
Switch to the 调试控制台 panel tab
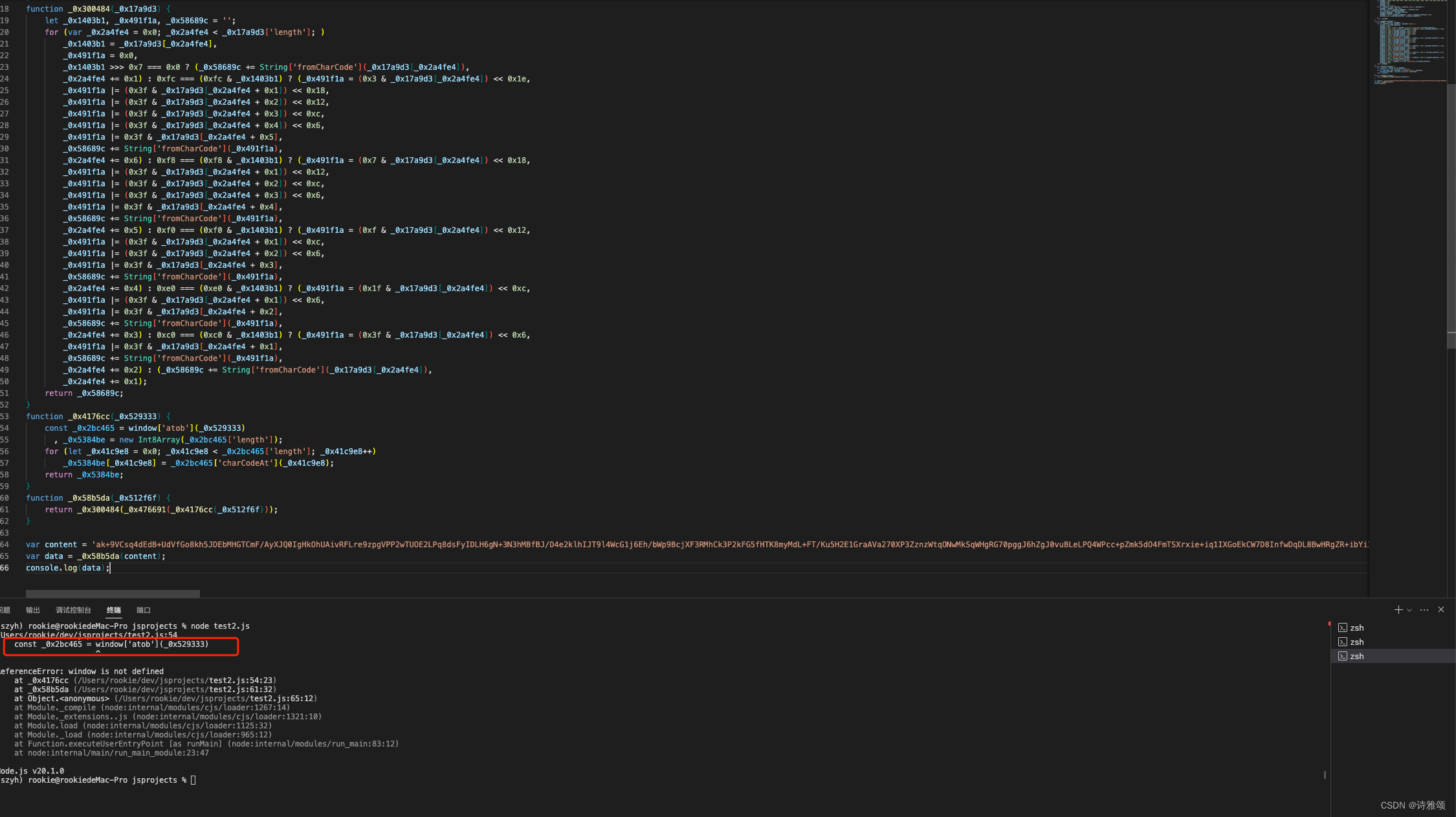[x=73, y=610]
